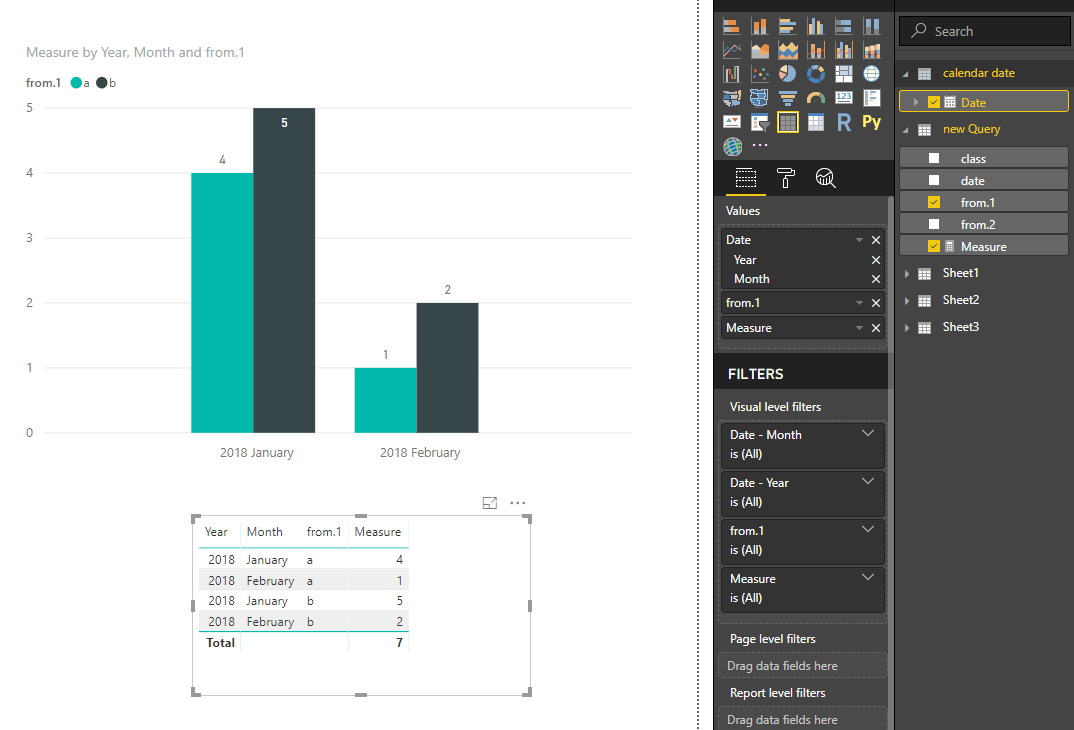Select the Clustered column chart visual

click(816, 27)
